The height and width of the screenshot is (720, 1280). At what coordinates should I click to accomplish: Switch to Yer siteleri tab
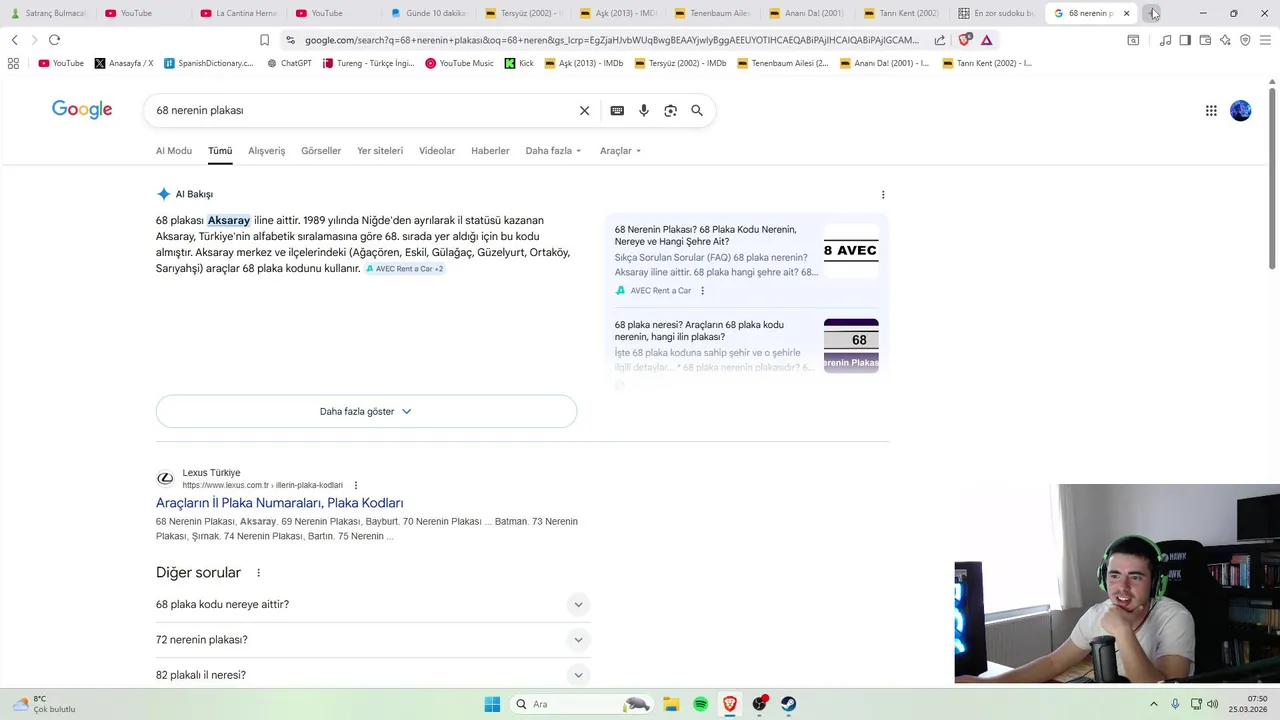pos(380,151)
